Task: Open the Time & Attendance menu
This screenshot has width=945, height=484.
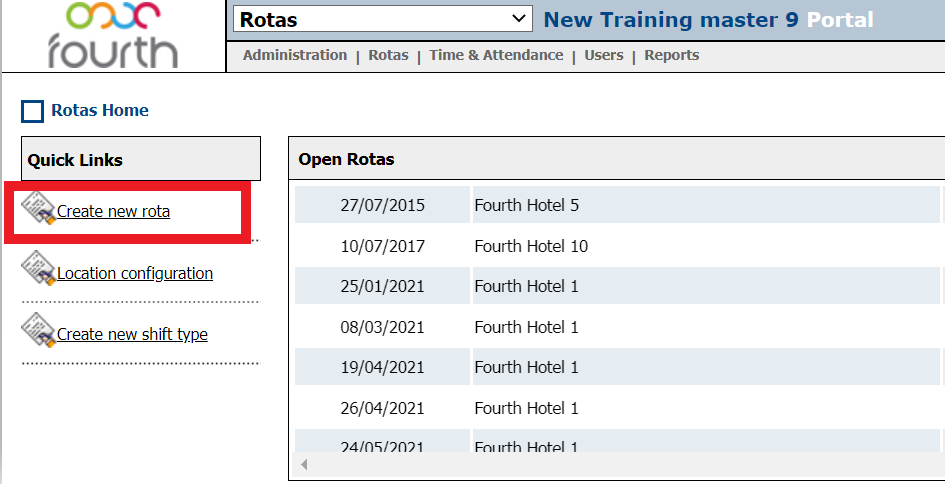Action: tap(496, 55)
